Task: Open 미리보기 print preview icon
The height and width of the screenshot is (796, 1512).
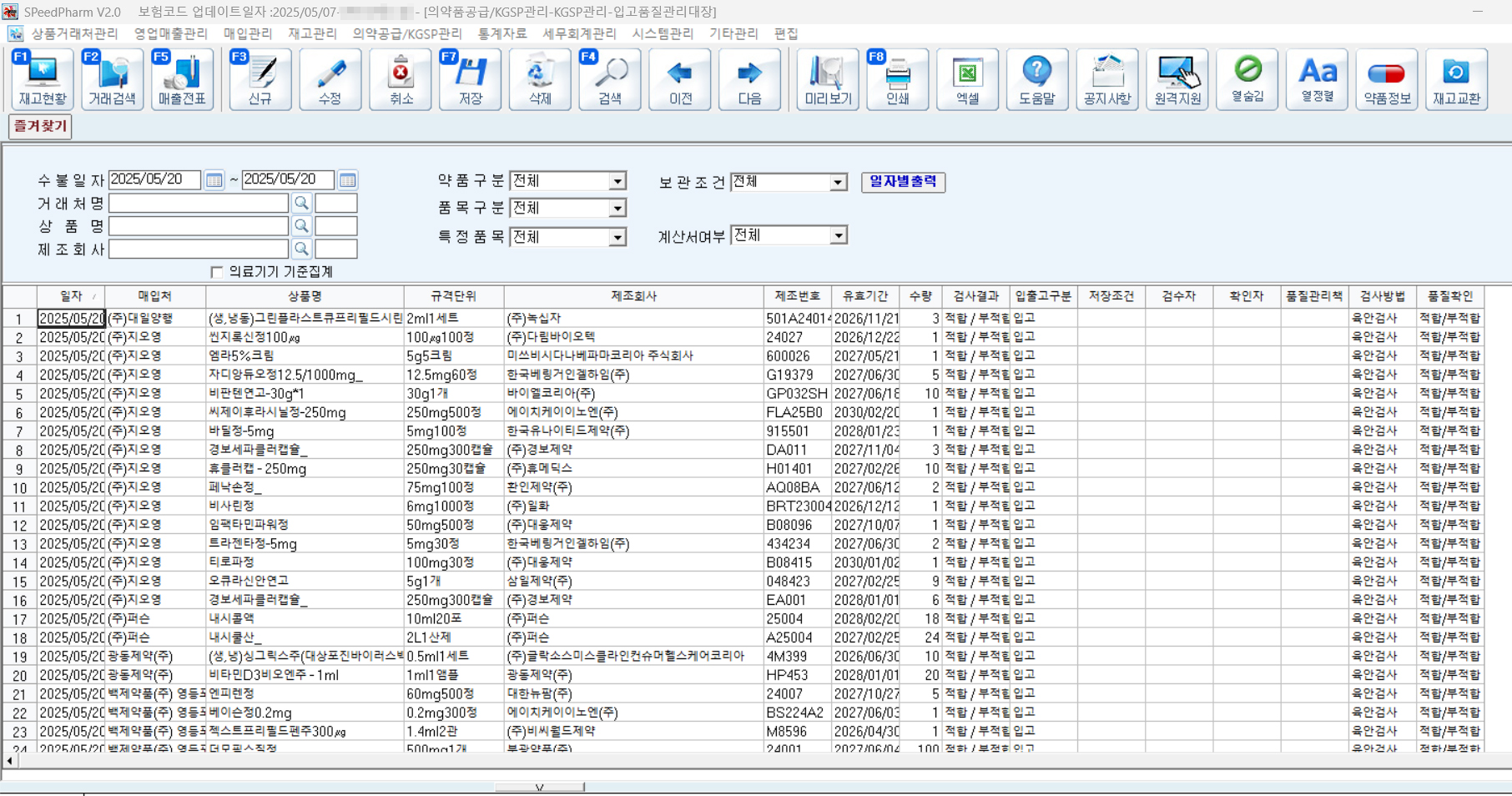Action: pyautogui.click(x=827, y=79)
